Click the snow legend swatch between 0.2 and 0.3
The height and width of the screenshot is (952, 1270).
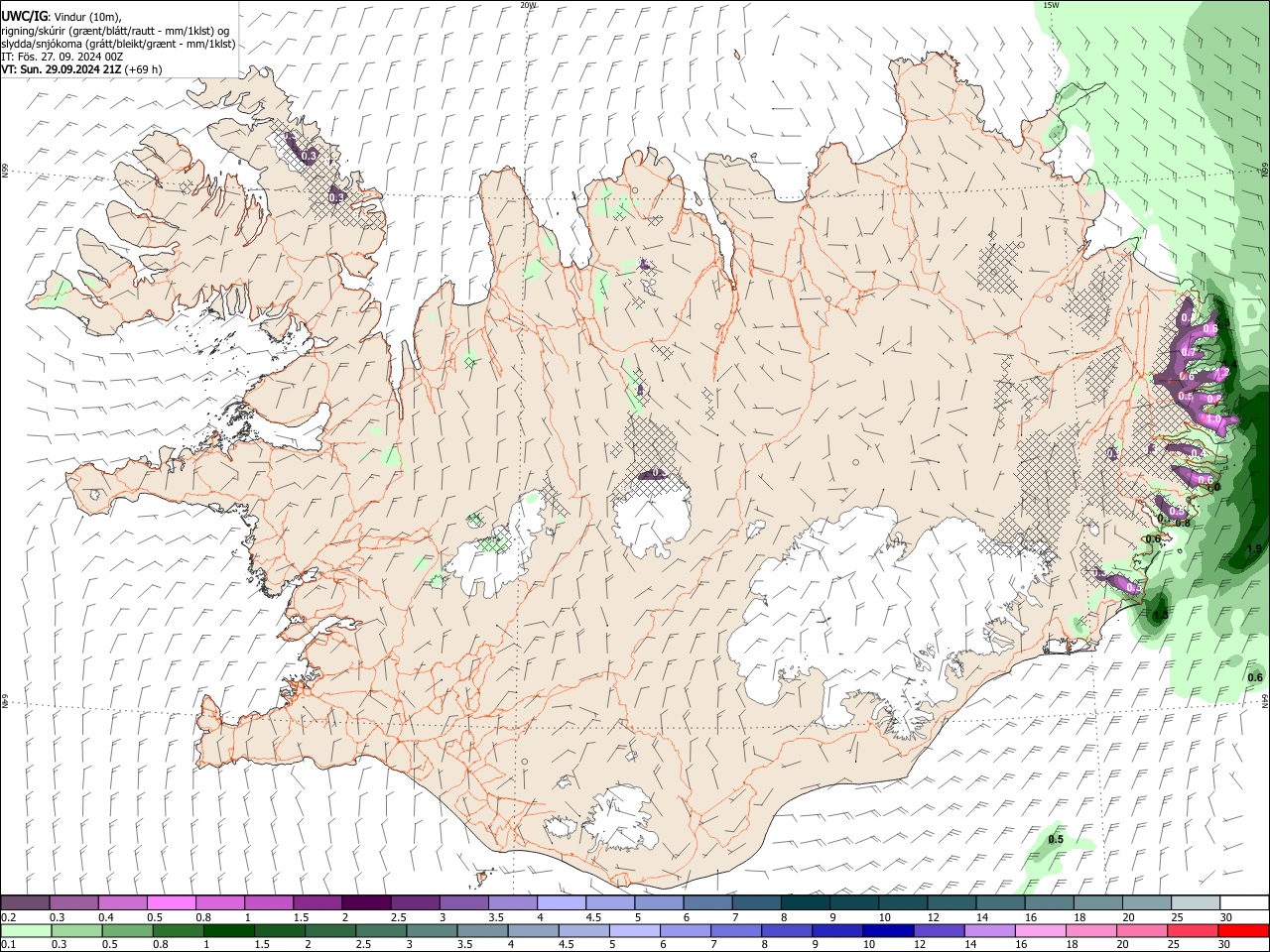point(25,902)
